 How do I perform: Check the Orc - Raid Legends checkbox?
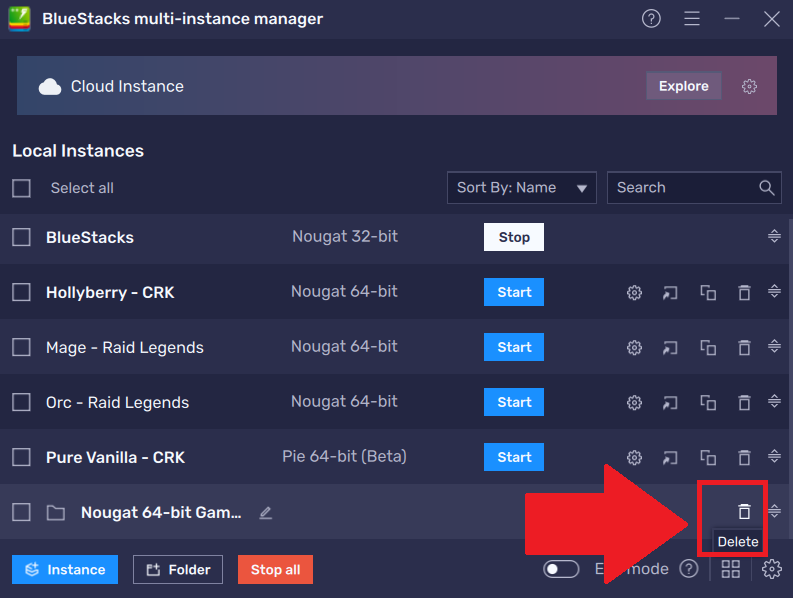21,403
